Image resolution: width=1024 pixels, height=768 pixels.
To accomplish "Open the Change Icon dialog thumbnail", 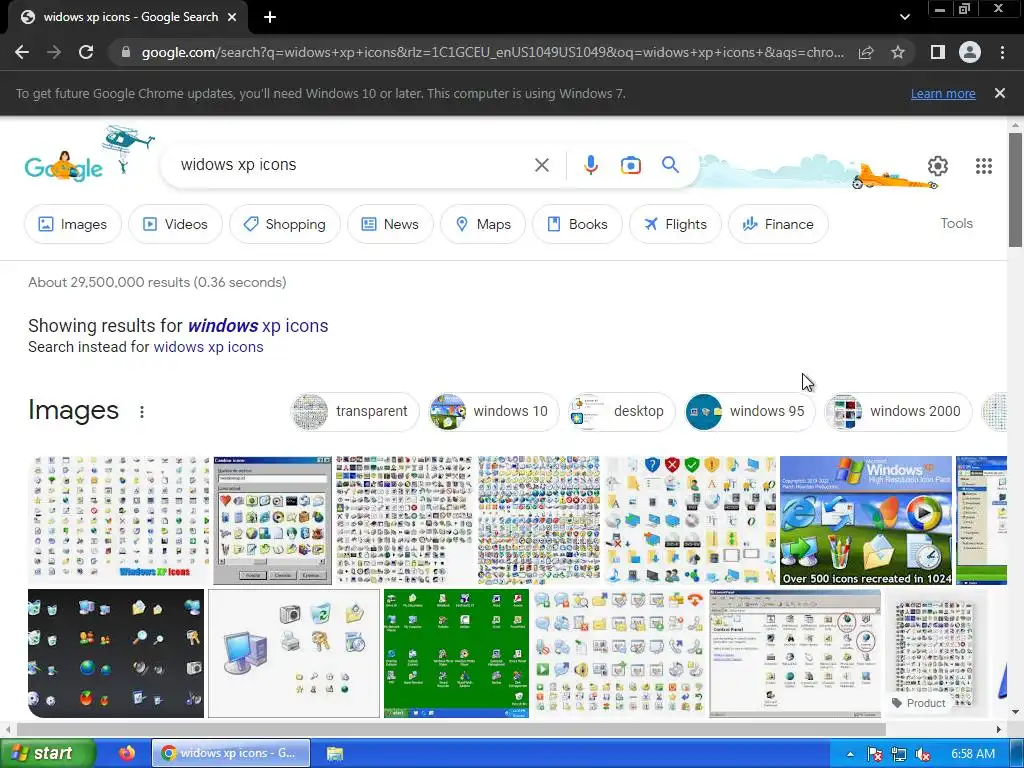I will coord(272,520).
